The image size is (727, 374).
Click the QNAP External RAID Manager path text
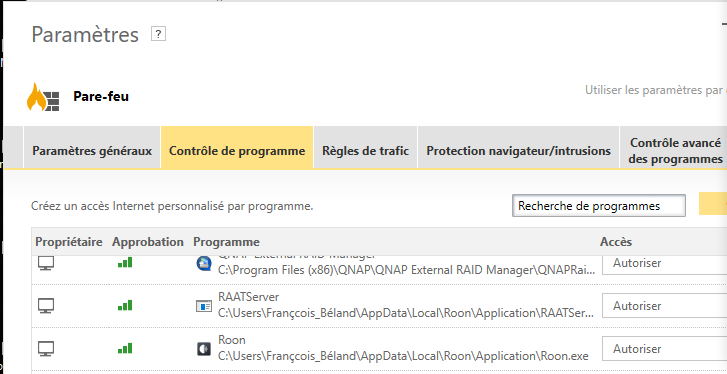click(407, 271)
